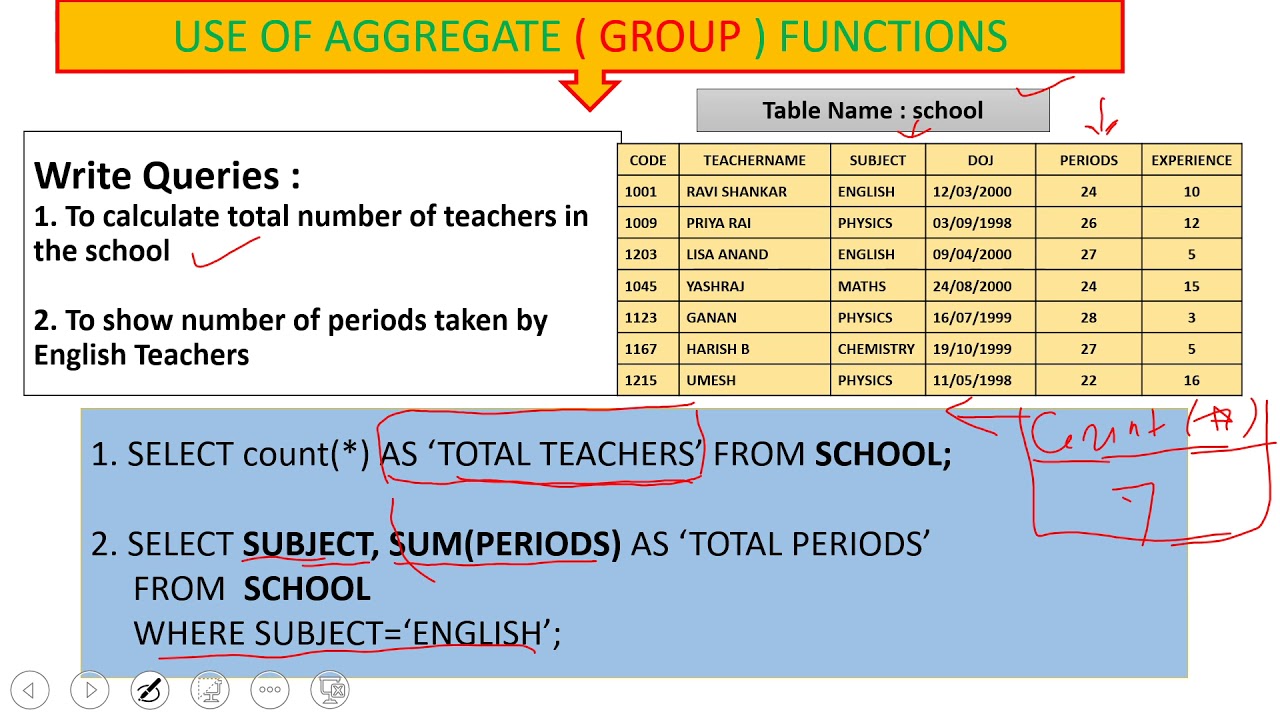Go to the previous slide

pyautogui.click(x=29, y=690)
